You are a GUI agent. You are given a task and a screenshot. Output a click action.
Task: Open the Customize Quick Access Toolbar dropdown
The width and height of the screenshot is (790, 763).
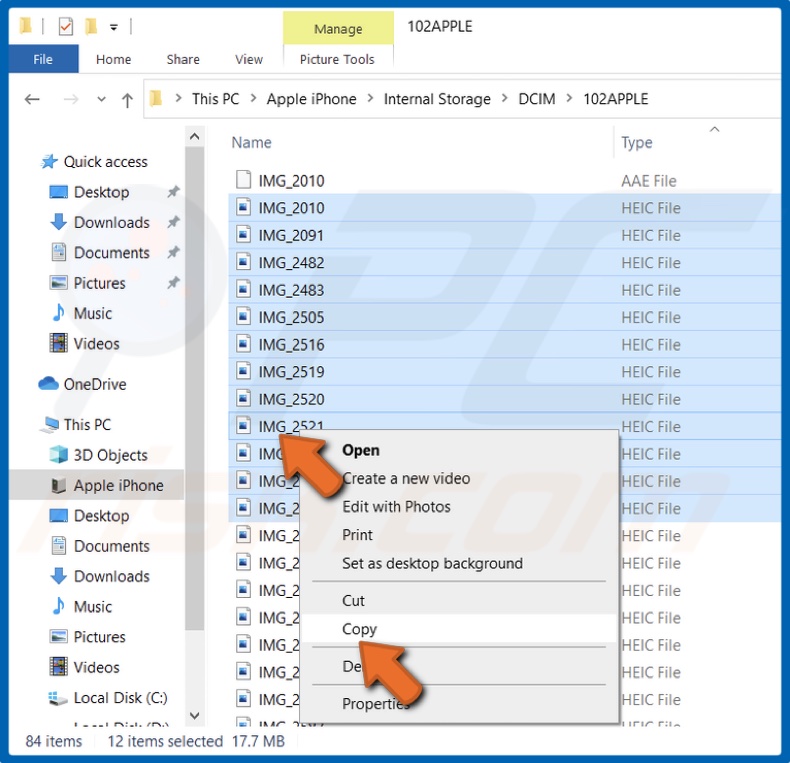point(114,27)
